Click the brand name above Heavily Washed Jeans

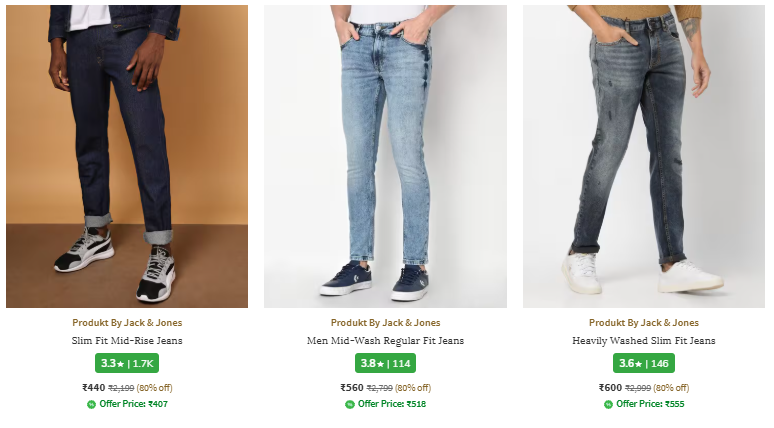tap(643, 323)
